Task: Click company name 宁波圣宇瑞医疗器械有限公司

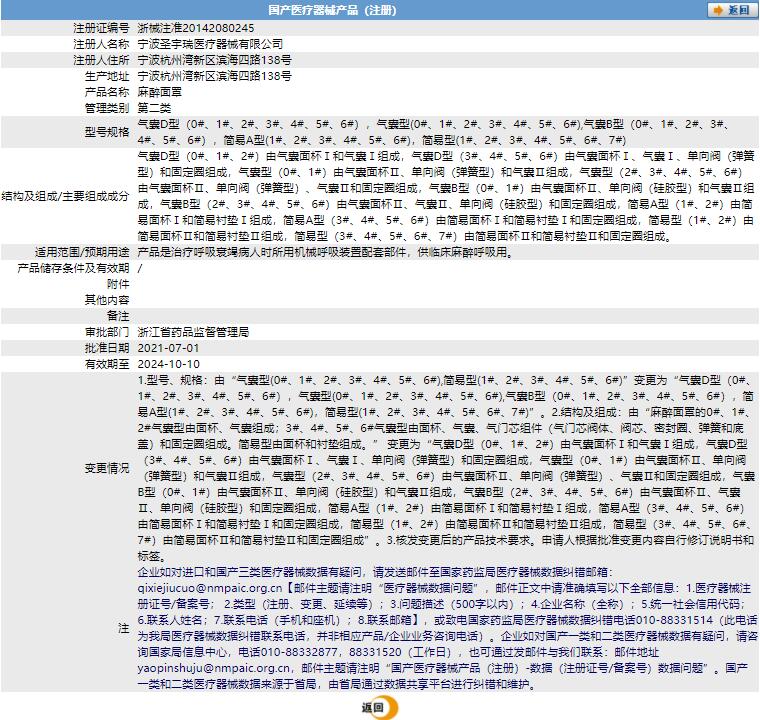Action: click(210, 44)
